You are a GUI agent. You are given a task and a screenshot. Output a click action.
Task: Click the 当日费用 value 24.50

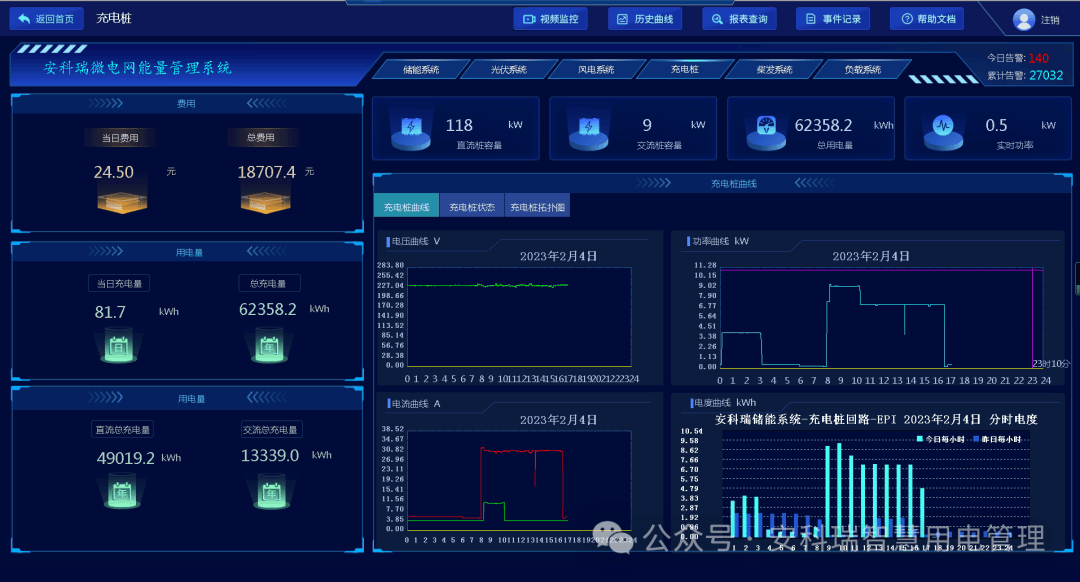point(114,172)
